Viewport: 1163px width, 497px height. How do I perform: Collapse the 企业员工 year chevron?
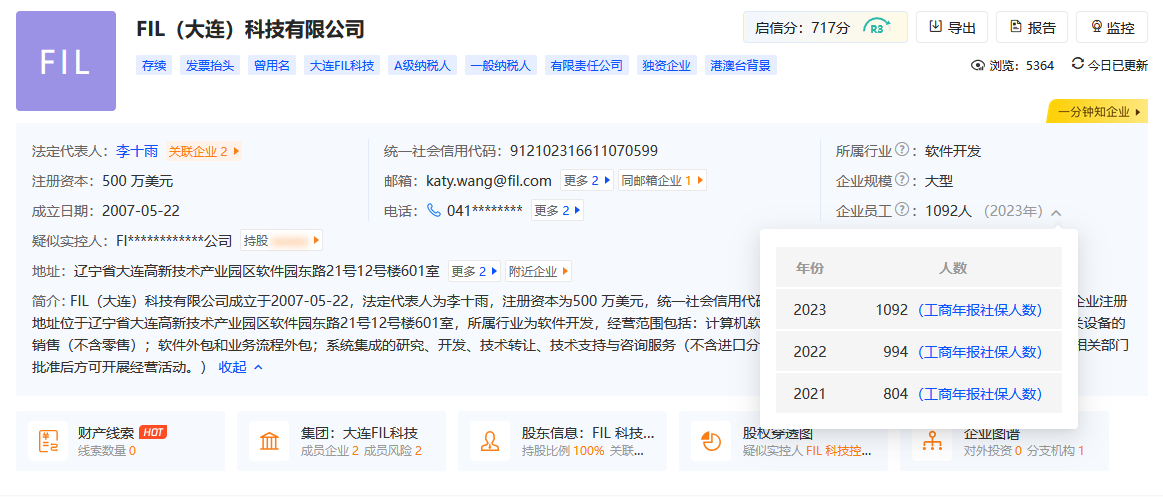pos(1056,212)
